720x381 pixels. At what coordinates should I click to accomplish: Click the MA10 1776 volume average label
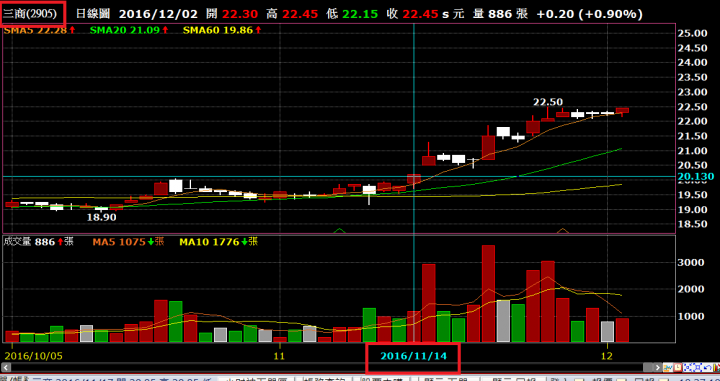click(x=219, y=241)
